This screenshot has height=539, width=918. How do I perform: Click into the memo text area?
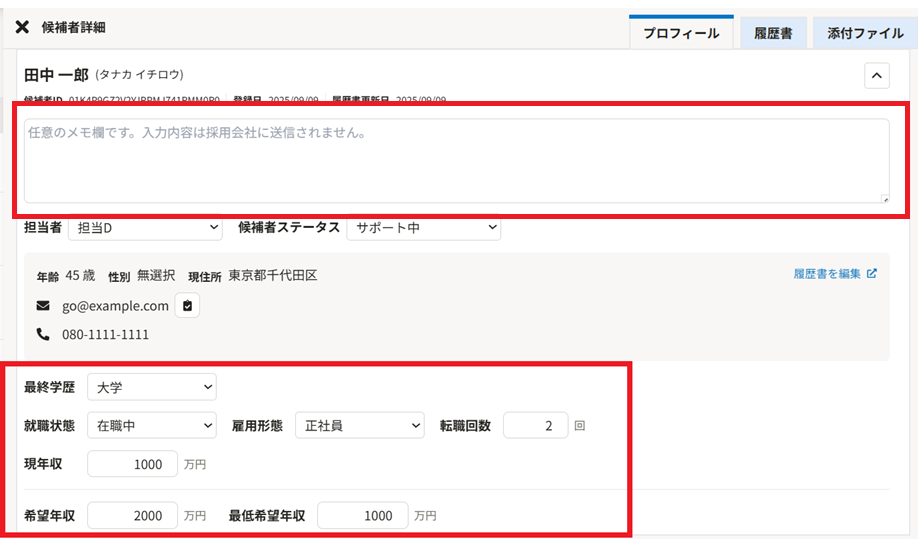[x=456, y=161]
